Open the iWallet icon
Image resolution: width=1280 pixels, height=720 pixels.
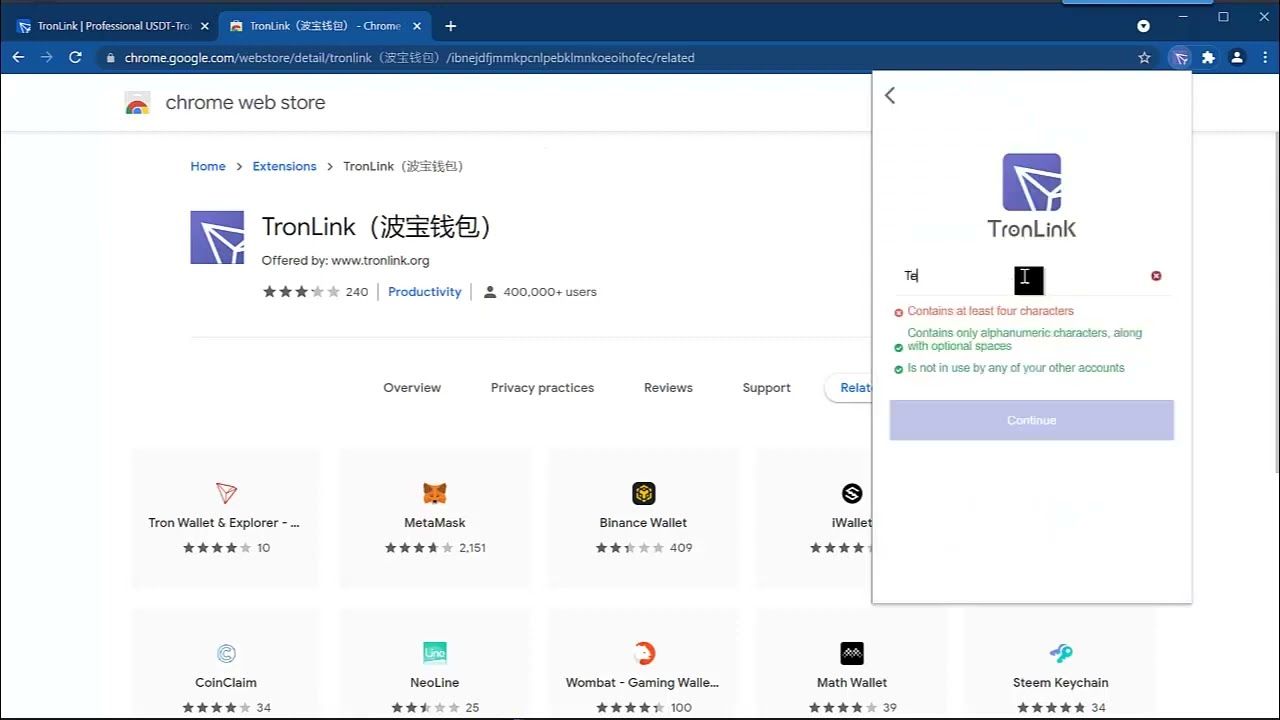[852, 492]
